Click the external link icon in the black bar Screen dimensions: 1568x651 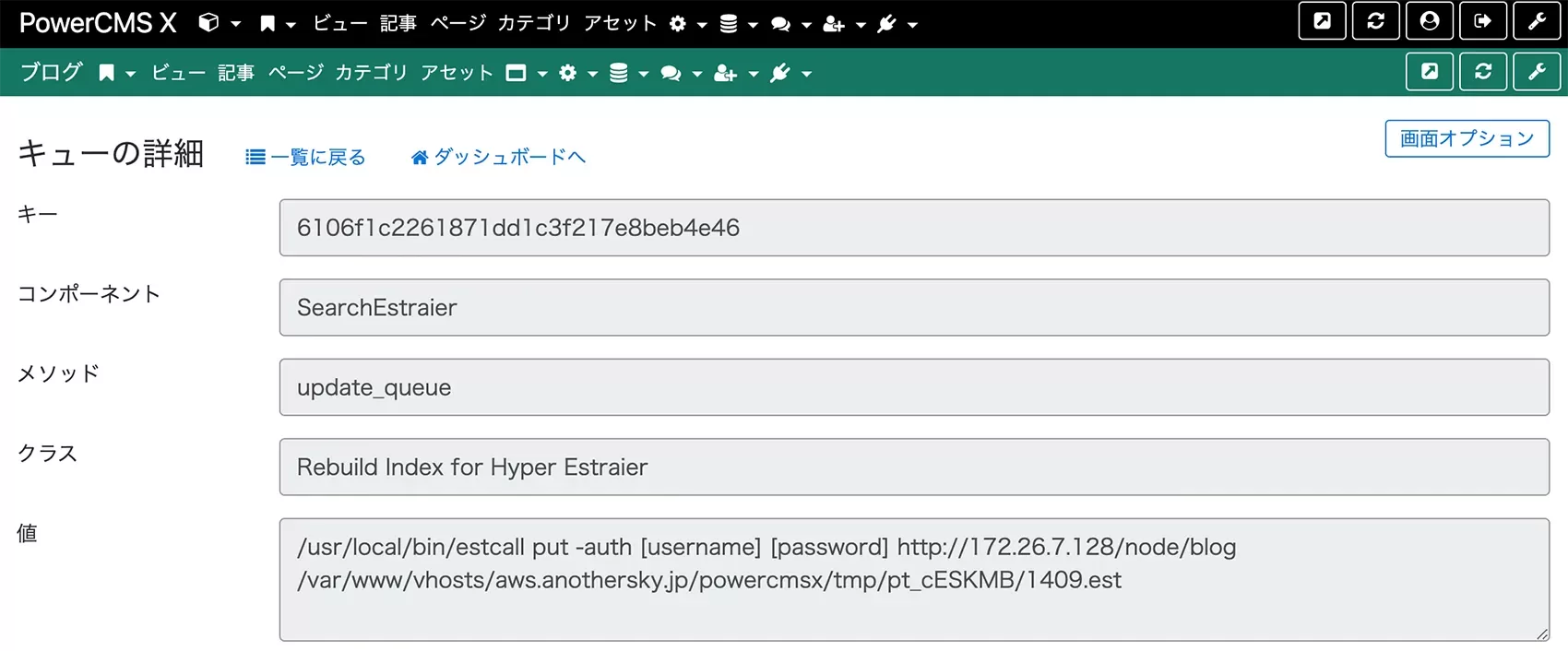tap(1323, 21)
